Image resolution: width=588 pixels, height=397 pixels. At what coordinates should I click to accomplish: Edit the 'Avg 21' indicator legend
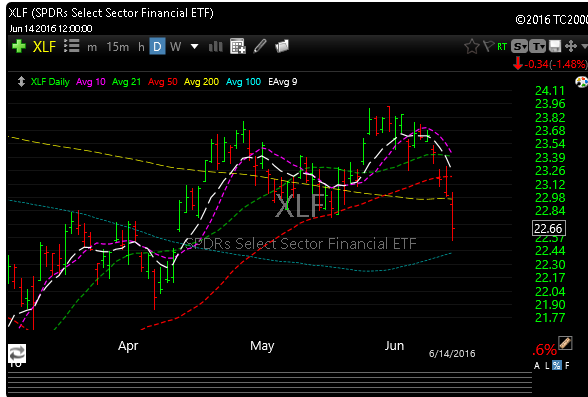(x=126, y=82)
